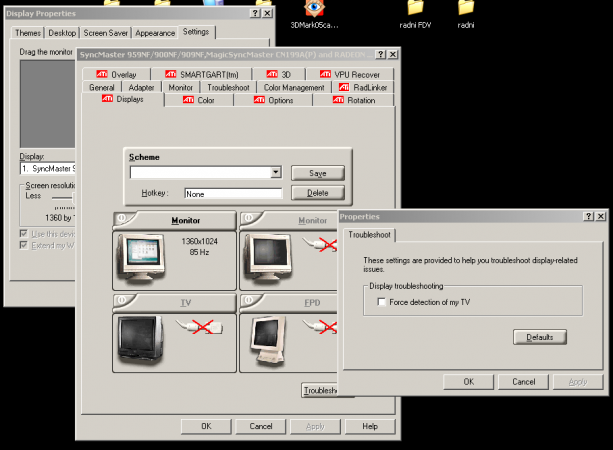Click the Hotkey input field showing None
This screenshot has width=613, height=450.
tap(233, 194)
